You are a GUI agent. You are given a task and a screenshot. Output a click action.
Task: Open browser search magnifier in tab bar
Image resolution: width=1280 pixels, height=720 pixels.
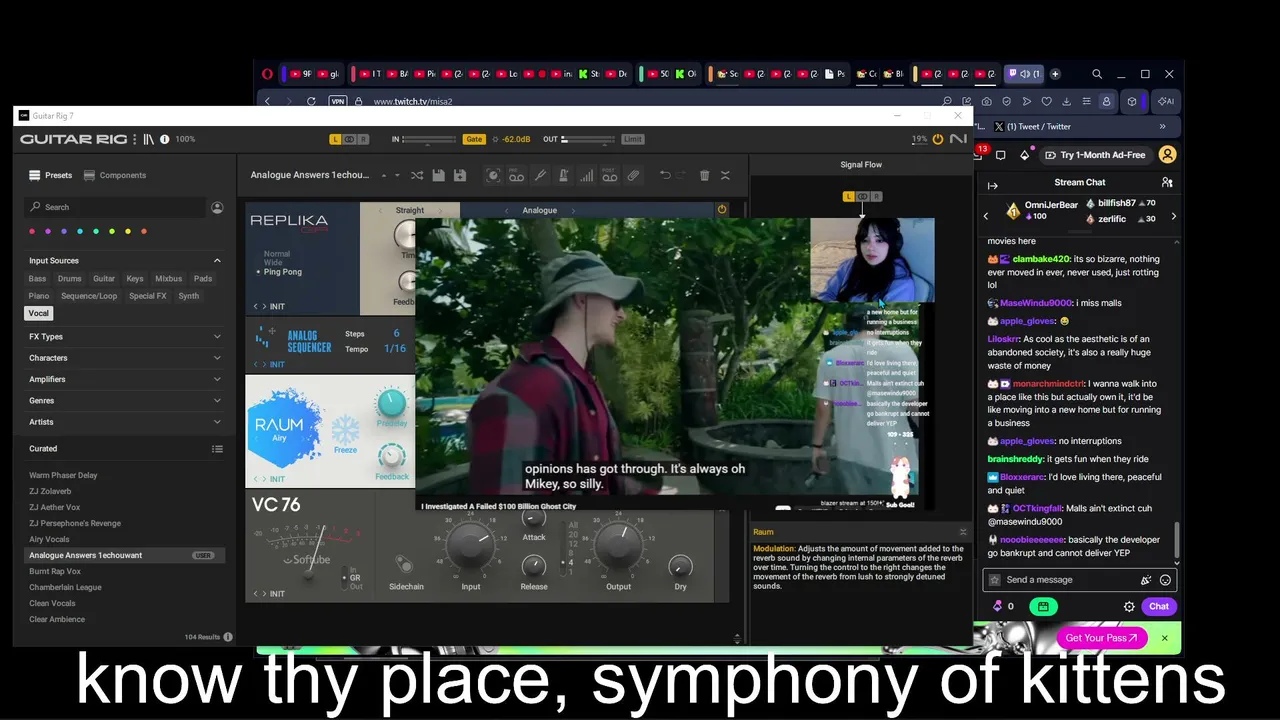point(1097,74)
